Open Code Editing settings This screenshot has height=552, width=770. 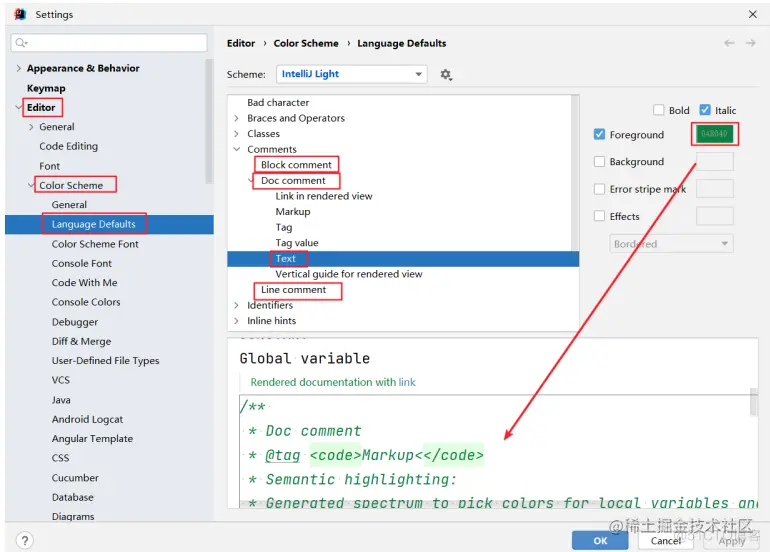pos(69,146)
